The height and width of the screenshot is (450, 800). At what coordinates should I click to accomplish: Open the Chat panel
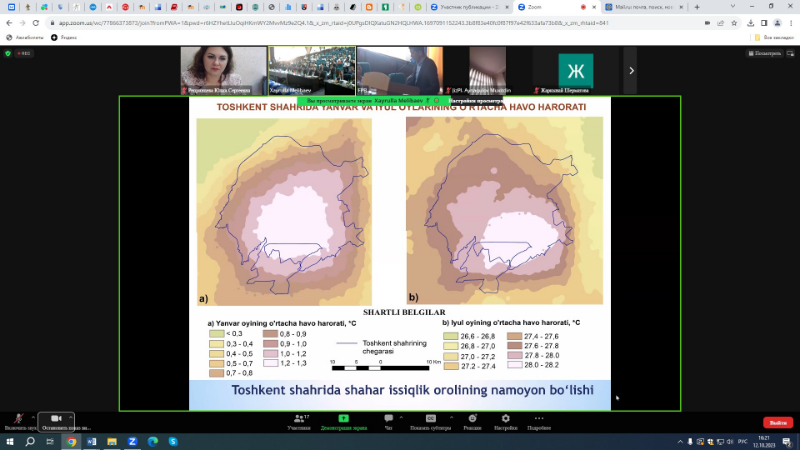[x=388, y=419]
